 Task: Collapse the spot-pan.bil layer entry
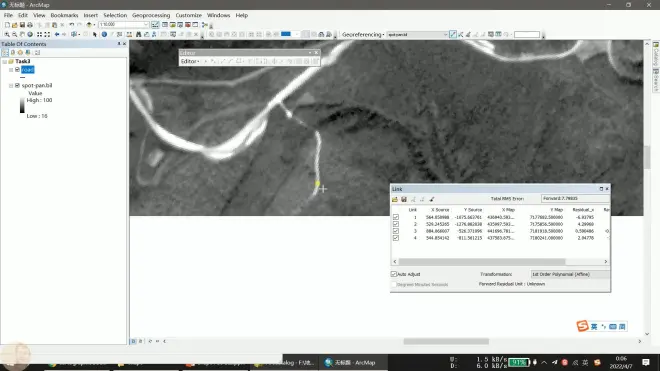point(11,85)
